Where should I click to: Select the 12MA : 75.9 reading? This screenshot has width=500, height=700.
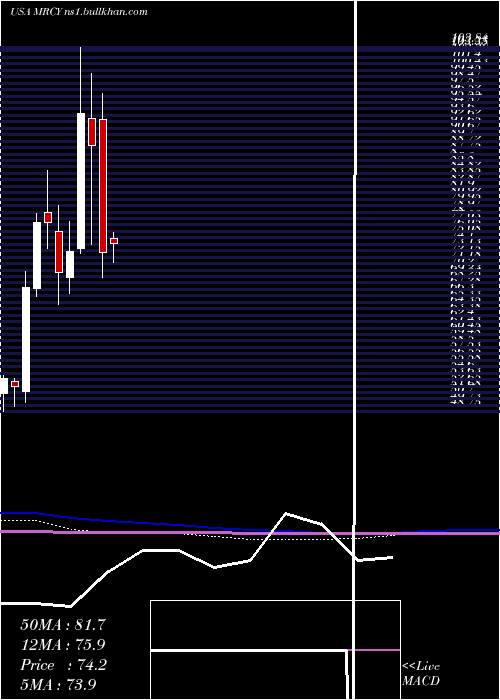pos(63,645)
